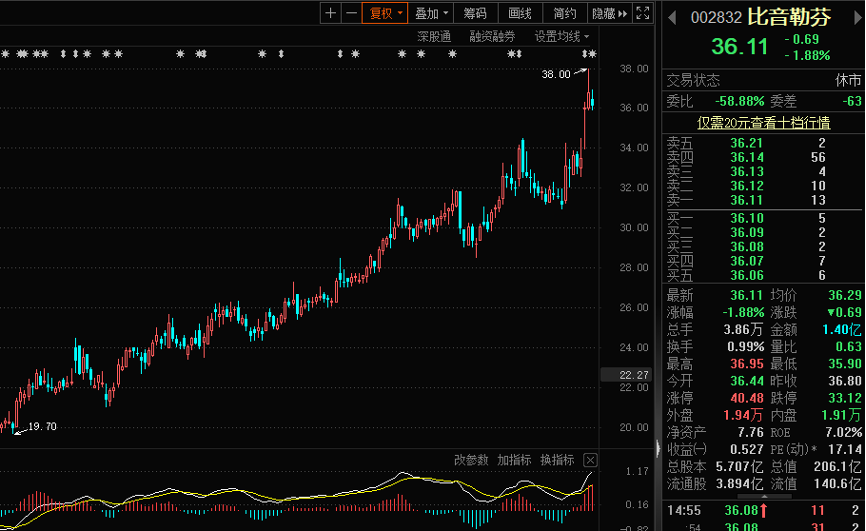Click the 深股通 tag
Screen dimensions: 866x531
[x=434, y=36]
